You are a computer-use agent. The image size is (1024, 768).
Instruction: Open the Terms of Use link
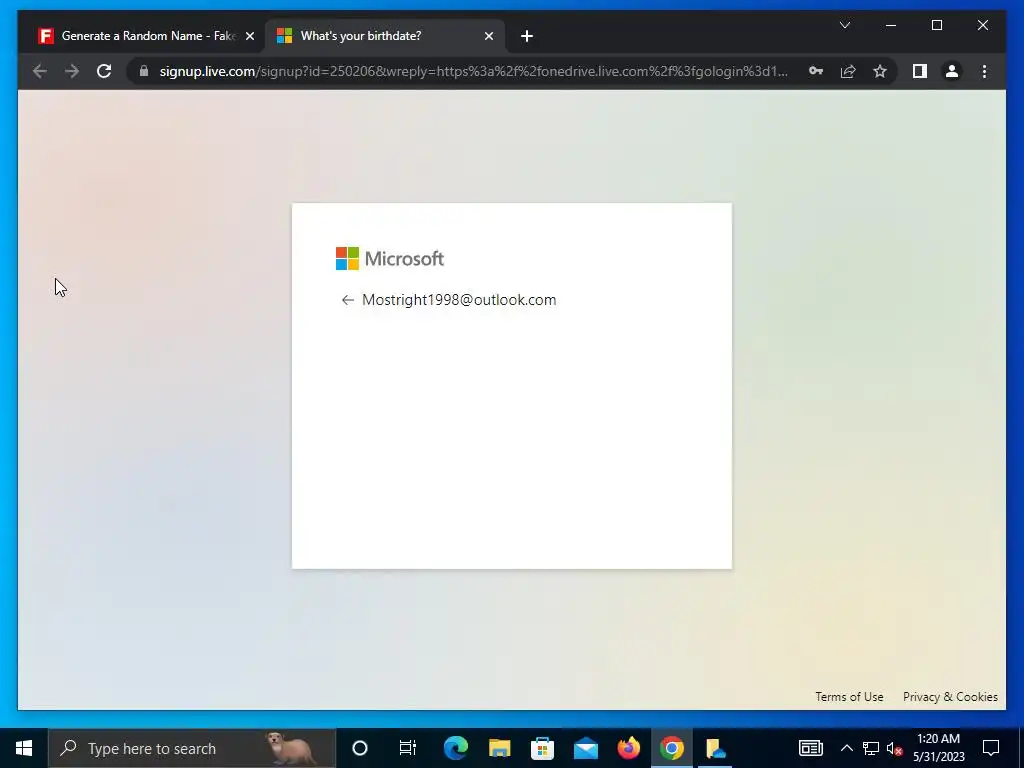(x=849, y=697)
